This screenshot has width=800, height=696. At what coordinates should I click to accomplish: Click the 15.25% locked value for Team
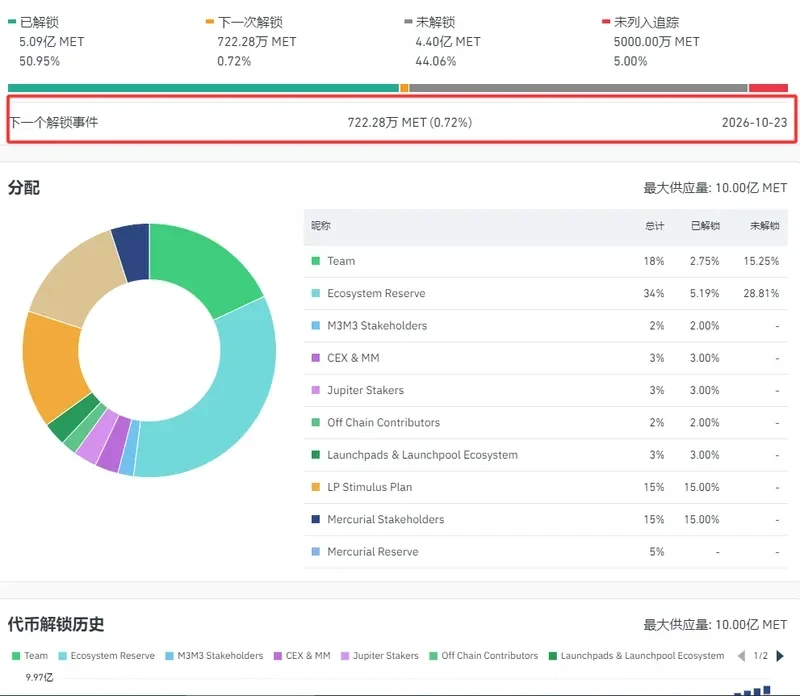(761, 261)
